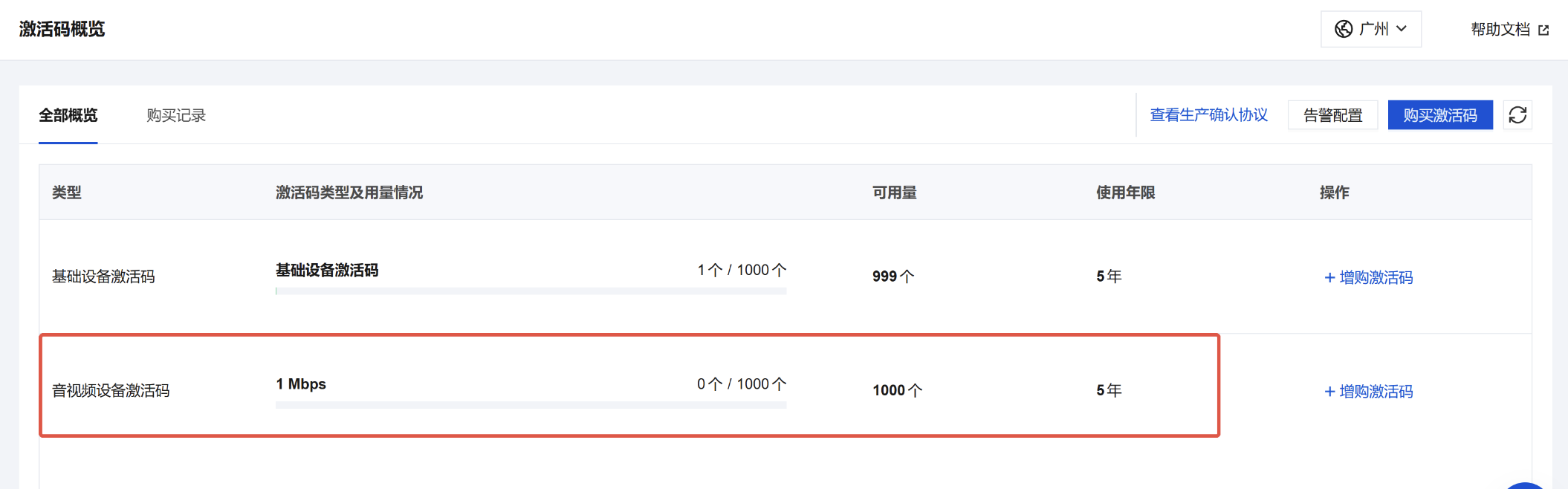Viewport: 1568px width, 489px height.
Task: Click the 使用年限 column header
Action: pyautogui.click(x=1125, y=192)
